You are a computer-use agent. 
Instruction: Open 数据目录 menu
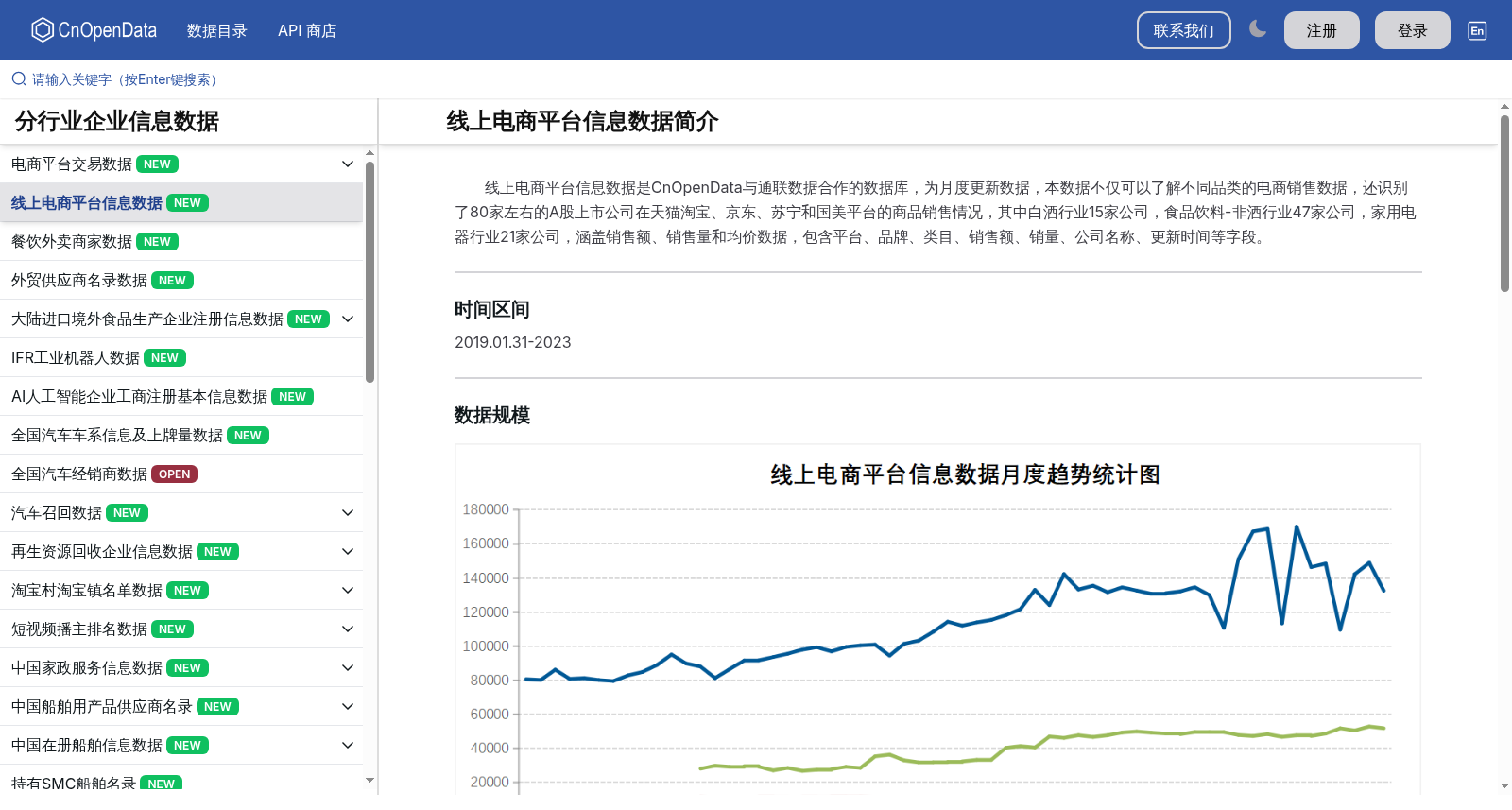coord(217,30)
